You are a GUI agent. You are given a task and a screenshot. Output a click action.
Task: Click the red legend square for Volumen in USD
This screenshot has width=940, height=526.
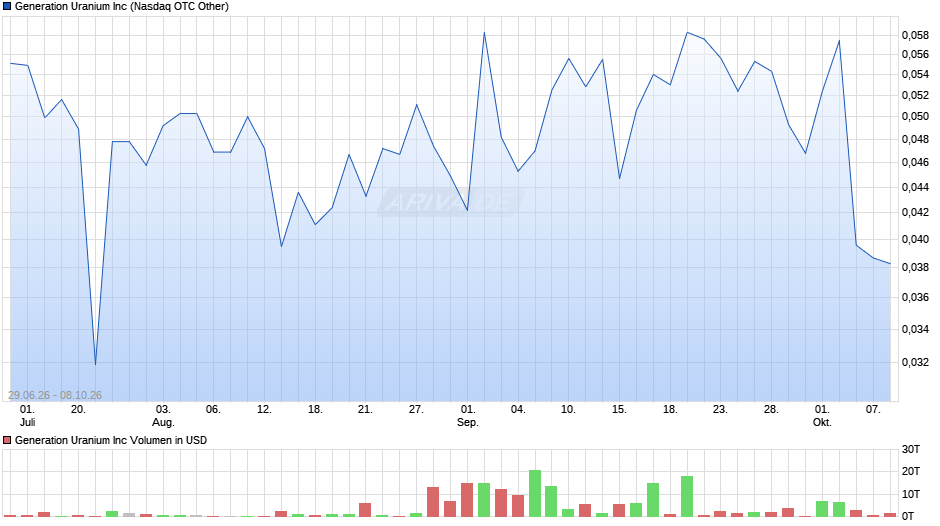(x=7, y=440)
